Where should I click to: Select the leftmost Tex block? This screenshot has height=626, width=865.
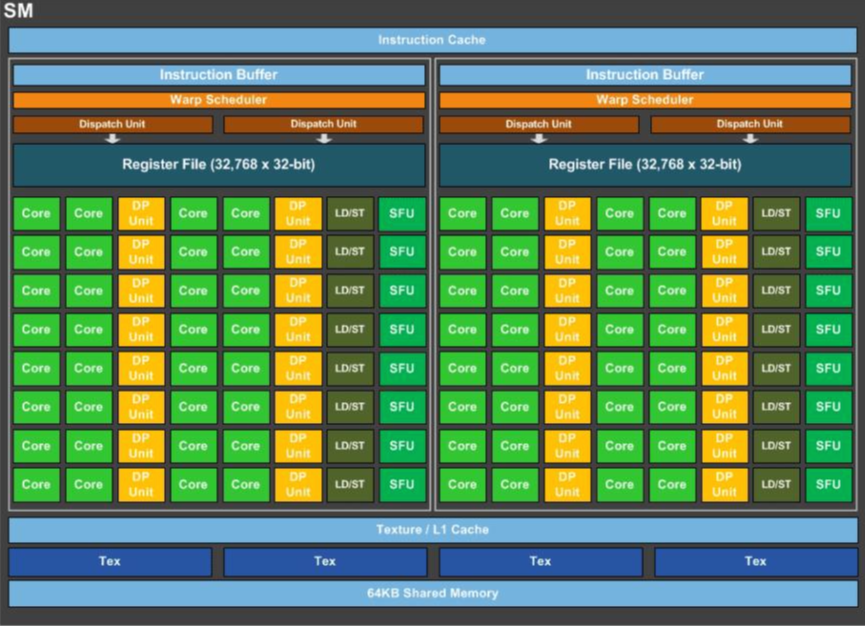(110, 561)
